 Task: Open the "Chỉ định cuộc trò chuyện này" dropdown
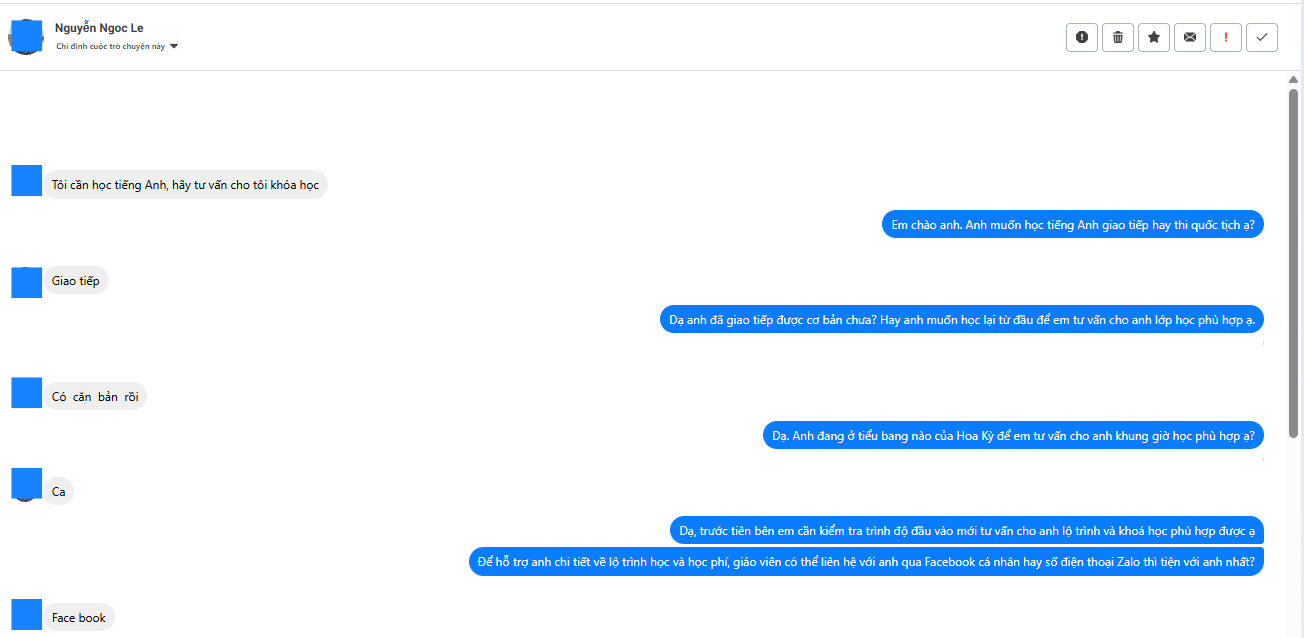click(x=117, y=46)
